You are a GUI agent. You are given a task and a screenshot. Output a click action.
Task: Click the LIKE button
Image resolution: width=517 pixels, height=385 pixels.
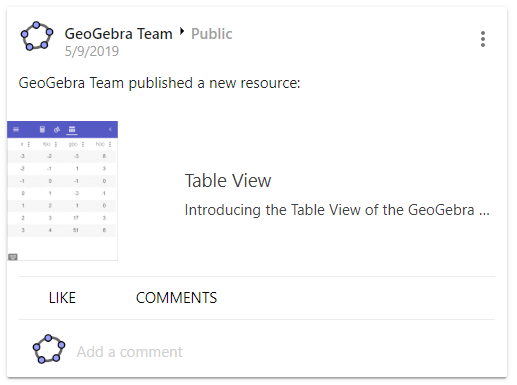(x=62, y=298)
